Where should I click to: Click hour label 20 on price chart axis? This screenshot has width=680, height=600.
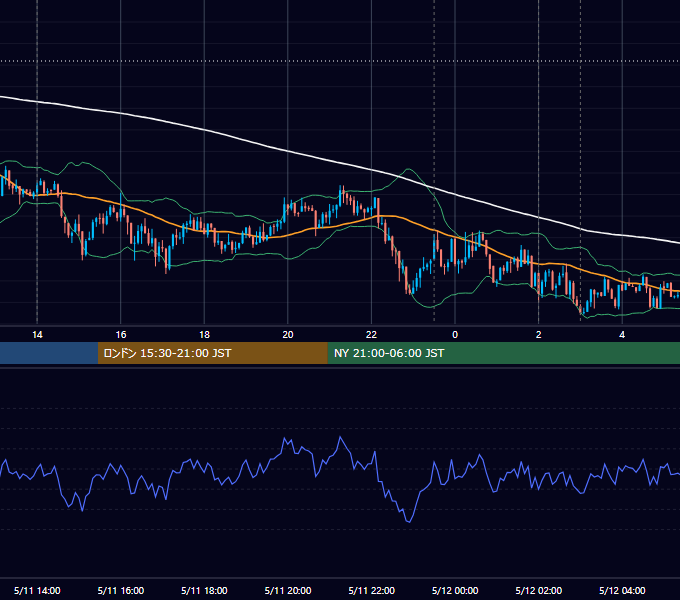point(288,335)
